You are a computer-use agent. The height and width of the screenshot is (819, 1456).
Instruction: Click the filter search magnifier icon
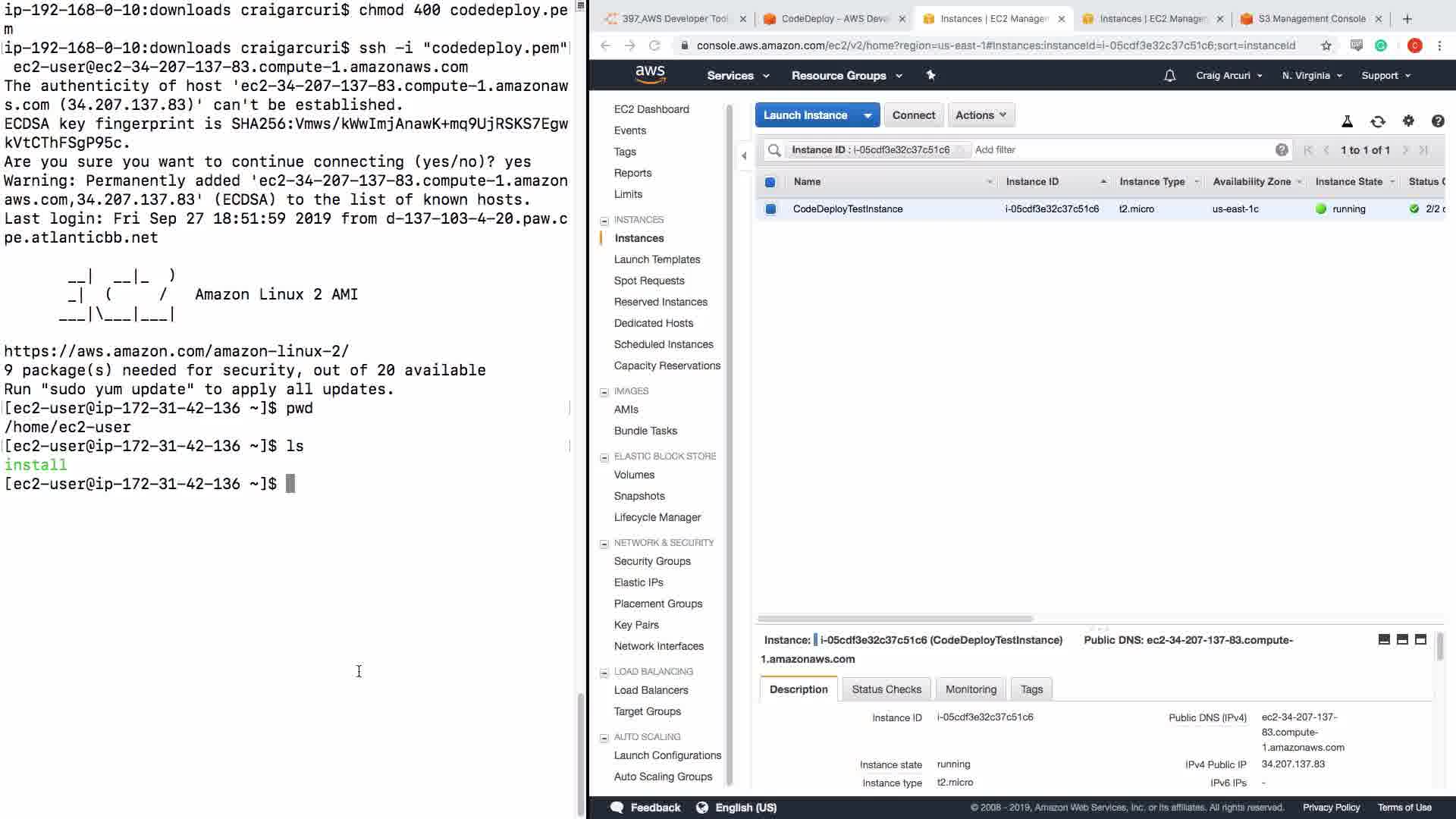pos(774,150)
